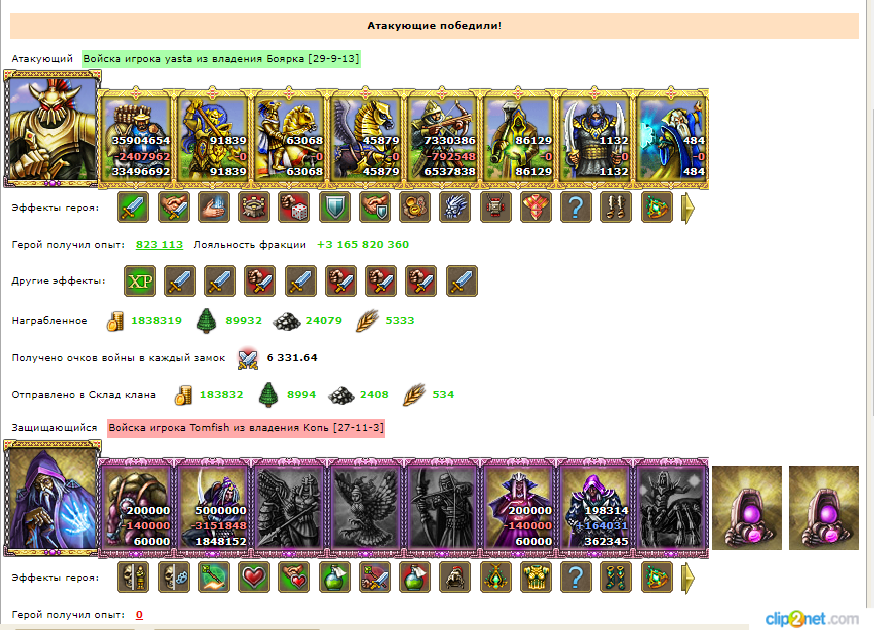The height and width of the screenshot is (630, 874).
Task: Click the dice effect icon in attacker effects
Action: [x=294, y=207]
